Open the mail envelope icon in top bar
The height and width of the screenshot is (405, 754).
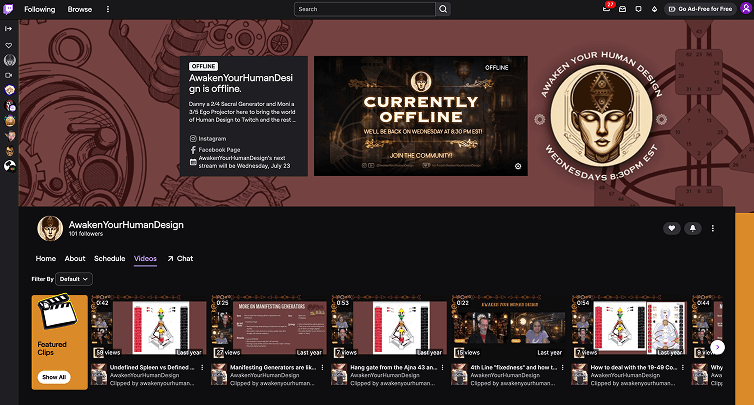coord(622,9)
